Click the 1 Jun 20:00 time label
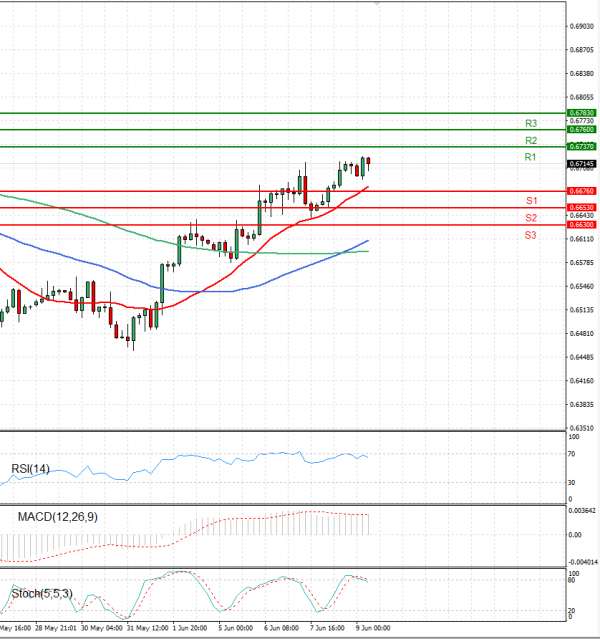Image resolution: width=600 pixels, height=639 pixels. tap(190, 628)
